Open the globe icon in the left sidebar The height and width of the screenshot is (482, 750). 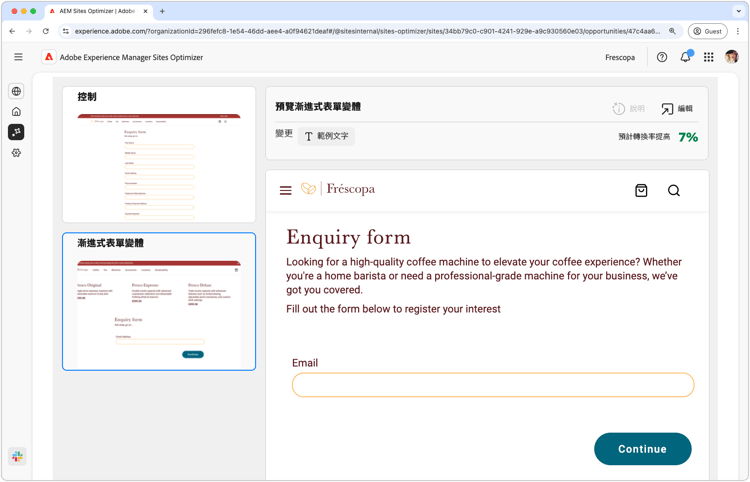click(x=16, y=91)
